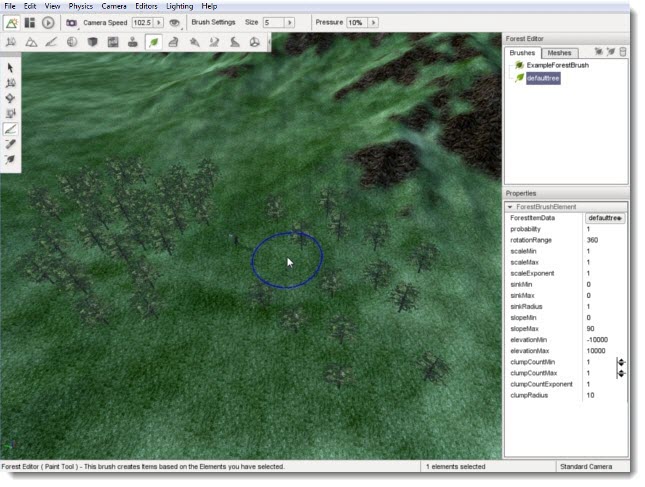Open the ForestItemData defaulttree dropdown
Screen dimensions: 645x487
(605, 218)
